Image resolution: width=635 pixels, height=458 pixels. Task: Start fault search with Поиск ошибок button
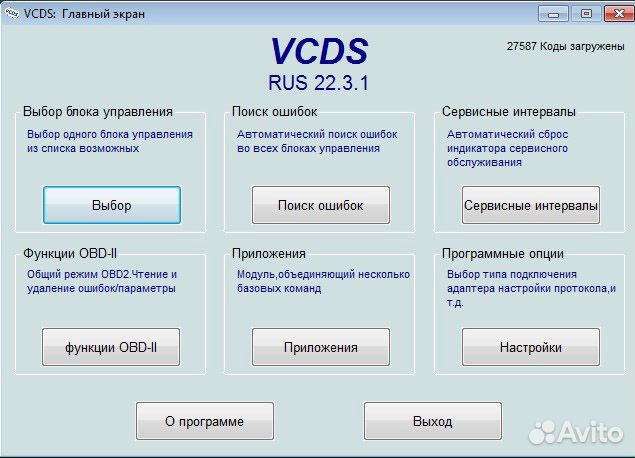pos(321,205)
